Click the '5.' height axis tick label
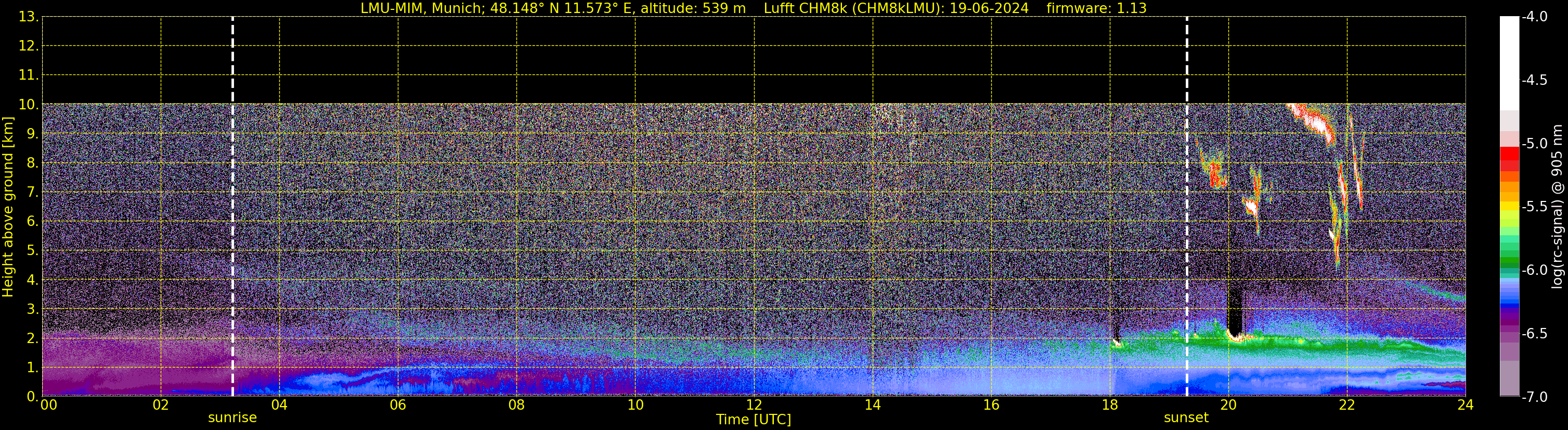The width and height of the screenshot is (1568, 430). click(x=32, y=251)
